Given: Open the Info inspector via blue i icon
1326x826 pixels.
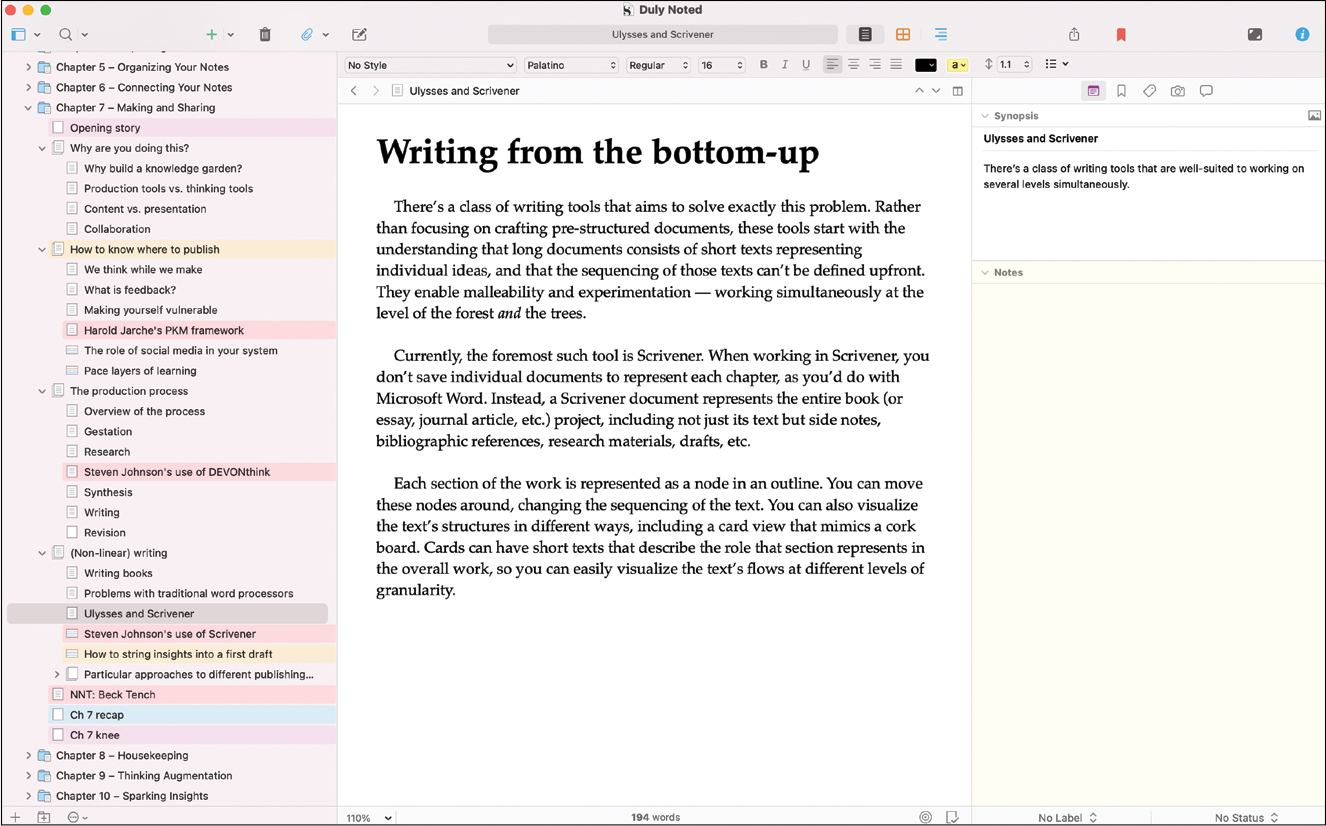Looking at the screenshot, I should click(x=1302, y=33).
